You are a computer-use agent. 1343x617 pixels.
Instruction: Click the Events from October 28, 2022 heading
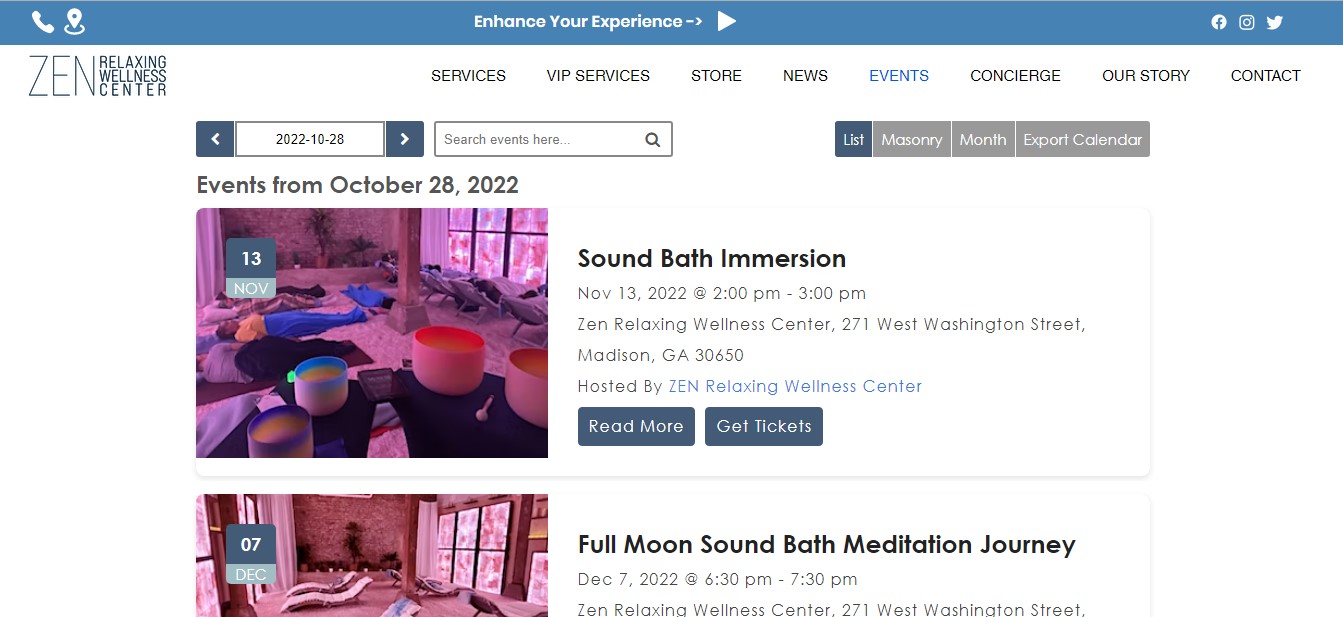point(357,185)
